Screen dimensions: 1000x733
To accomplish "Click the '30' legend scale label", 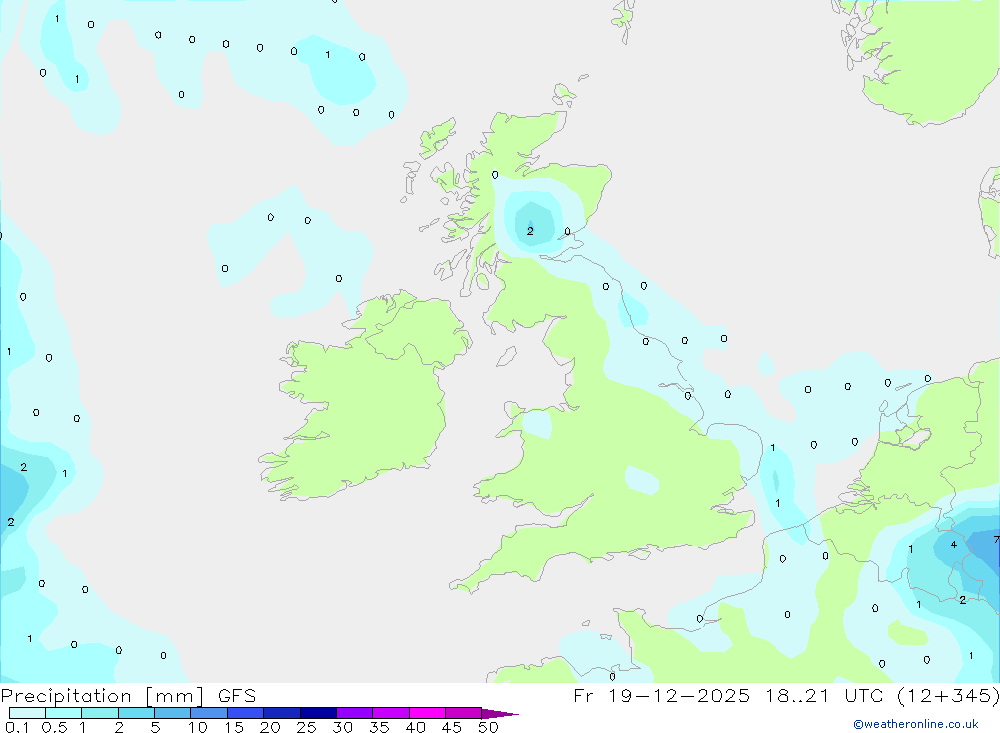I will [342, 727].
